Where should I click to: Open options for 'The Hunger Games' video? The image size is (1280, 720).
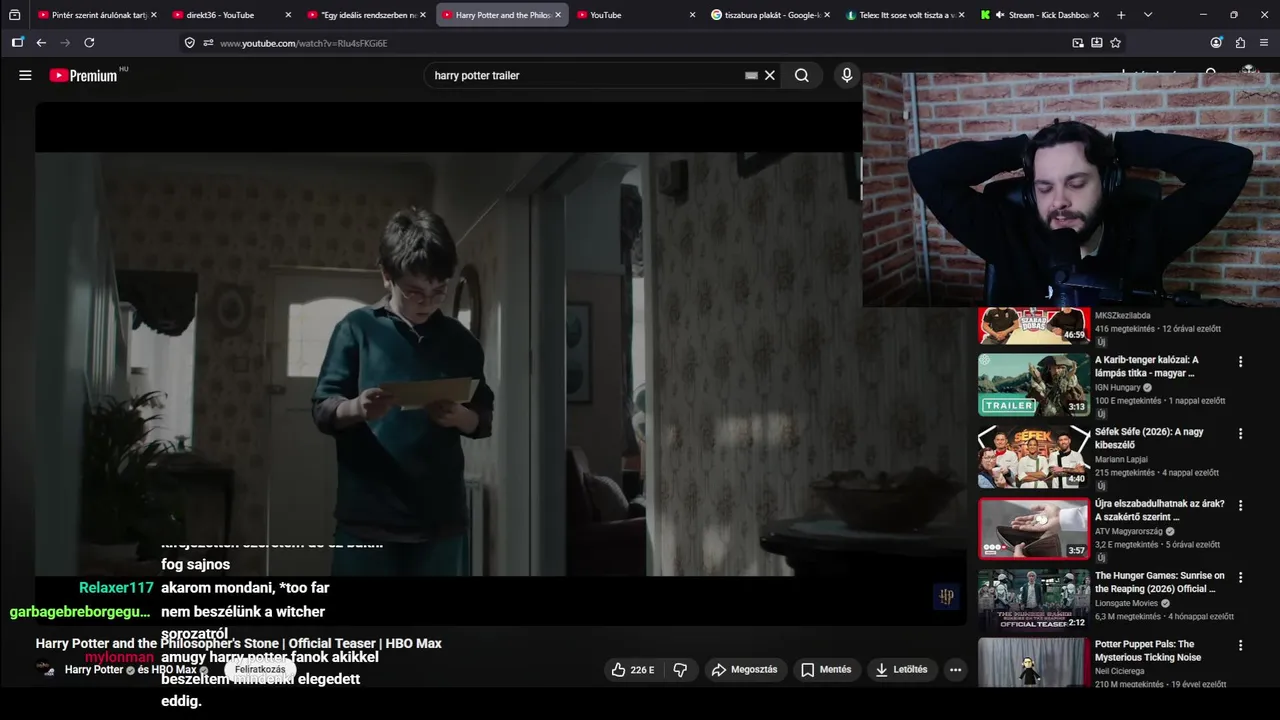1240,578
